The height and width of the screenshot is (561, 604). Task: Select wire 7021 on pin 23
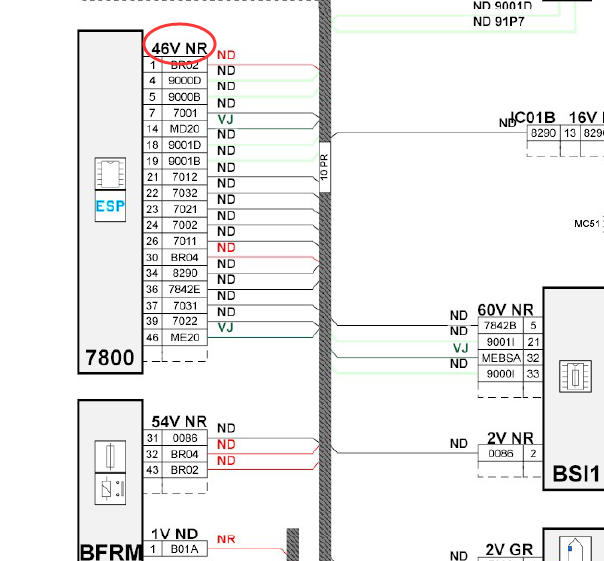click(185, 209)
